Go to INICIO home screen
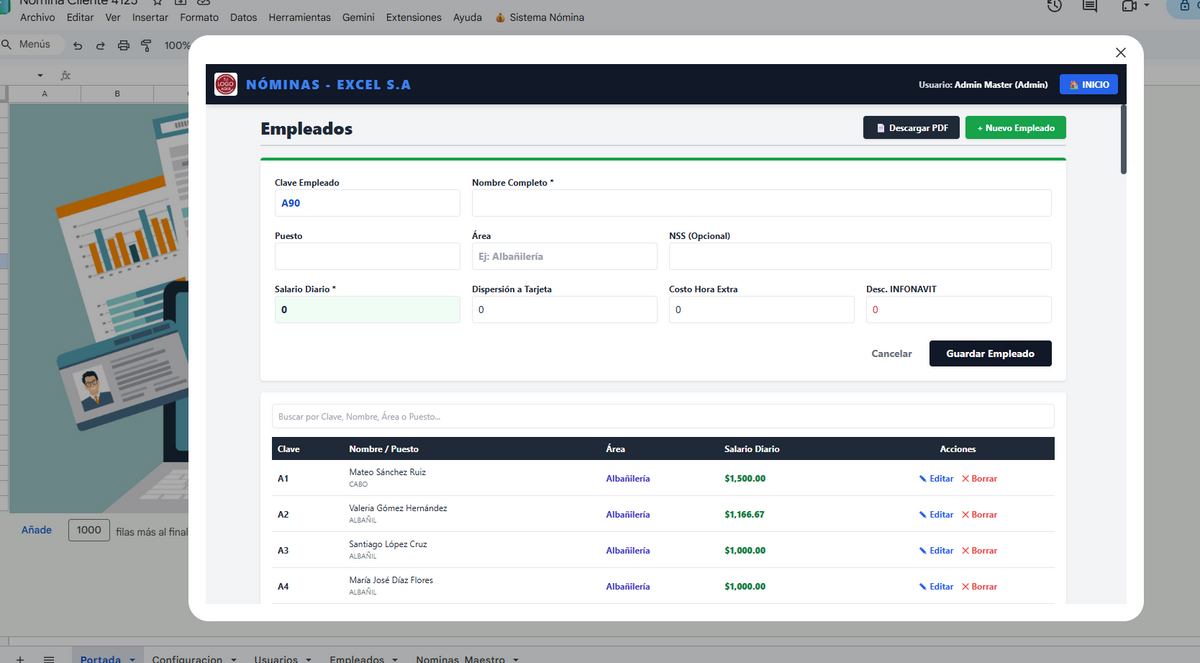The width and height of the screenshot is (1200, 663). coord(1088,85)
